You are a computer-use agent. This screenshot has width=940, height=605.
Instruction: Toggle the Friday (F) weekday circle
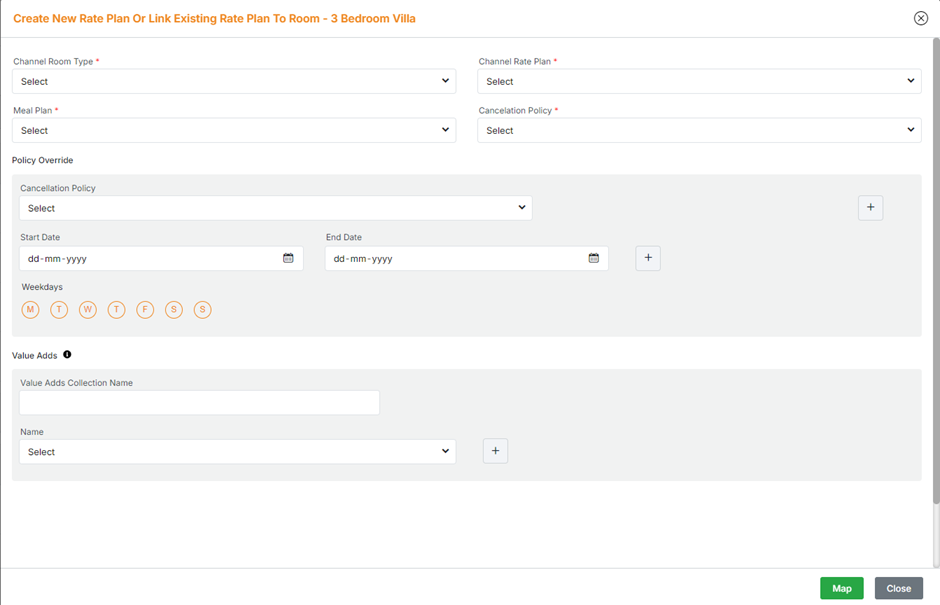click(145, 310)
